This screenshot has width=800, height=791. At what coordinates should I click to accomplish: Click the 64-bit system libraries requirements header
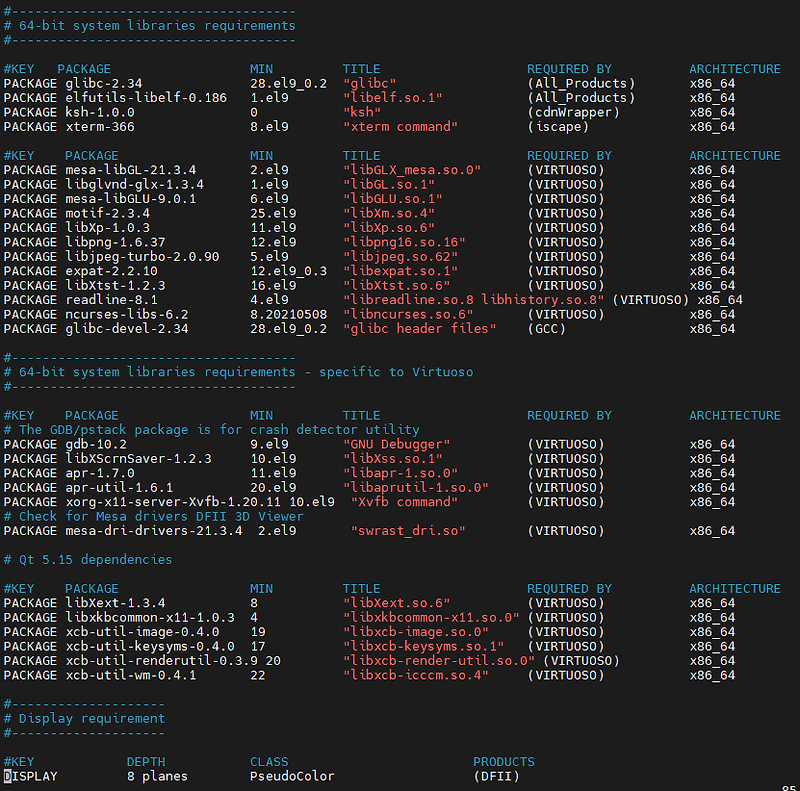(x=150, y=25)
